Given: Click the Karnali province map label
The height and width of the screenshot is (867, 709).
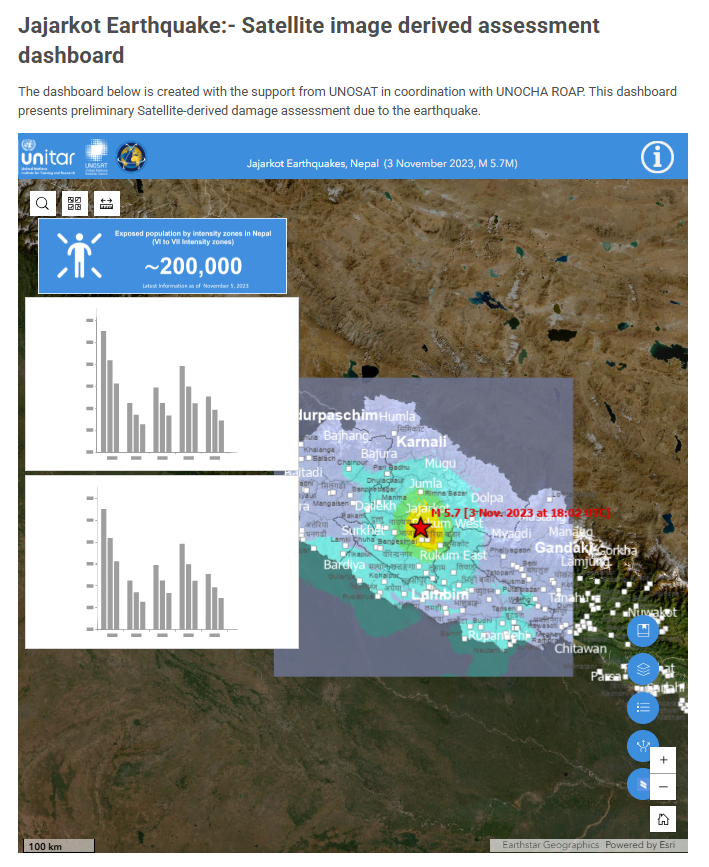Looking at the screenshot, I should click(421, 442).
